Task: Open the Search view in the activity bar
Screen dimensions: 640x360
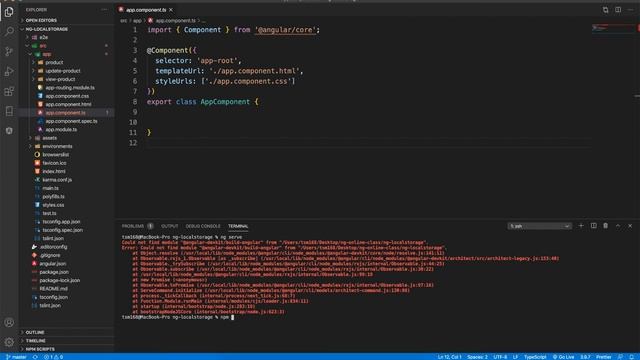Action: coord(9,31)
